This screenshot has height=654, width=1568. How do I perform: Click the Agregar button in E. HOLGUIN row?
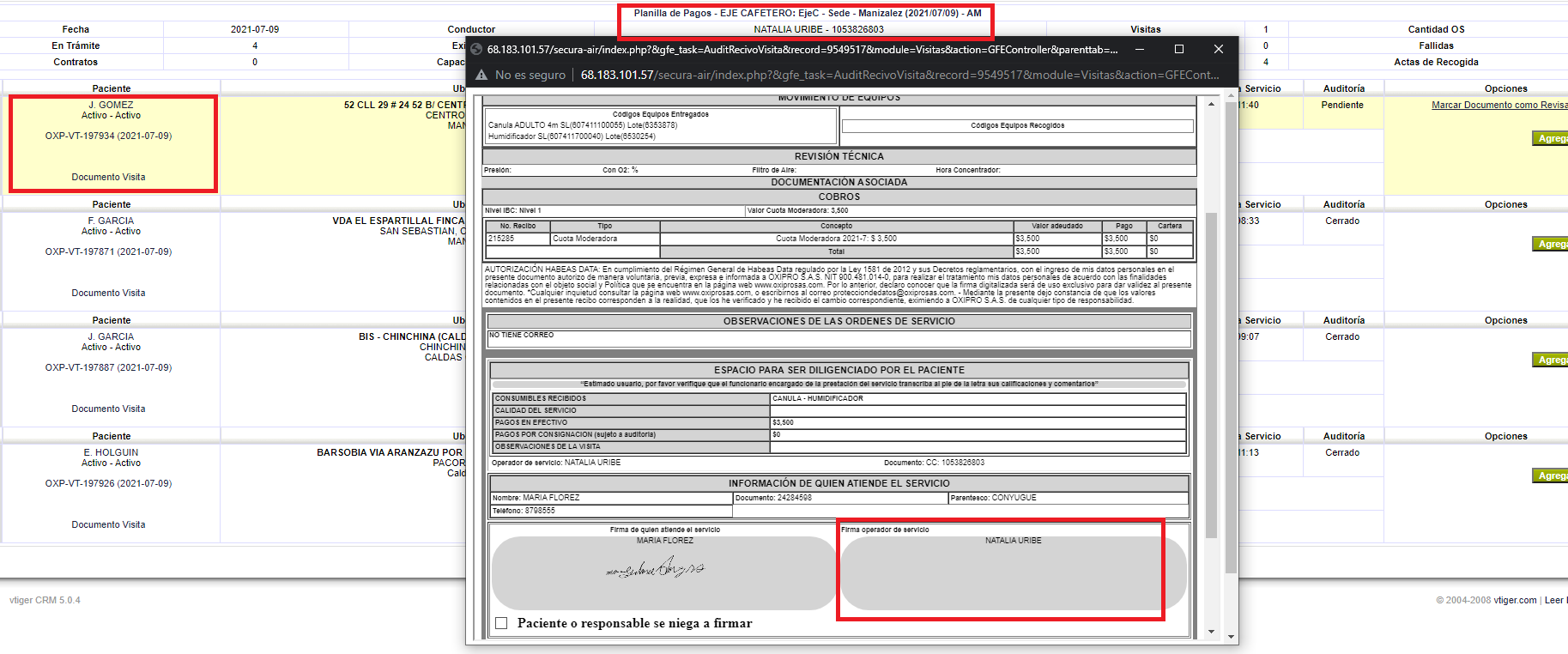click(1550, 475)
